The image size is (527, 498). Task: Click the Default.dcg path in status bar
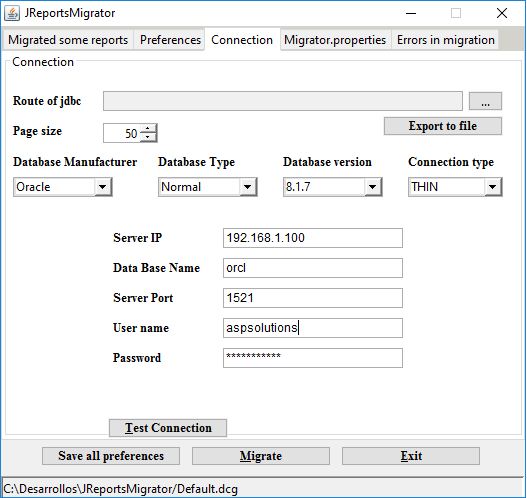click(120, 489)
